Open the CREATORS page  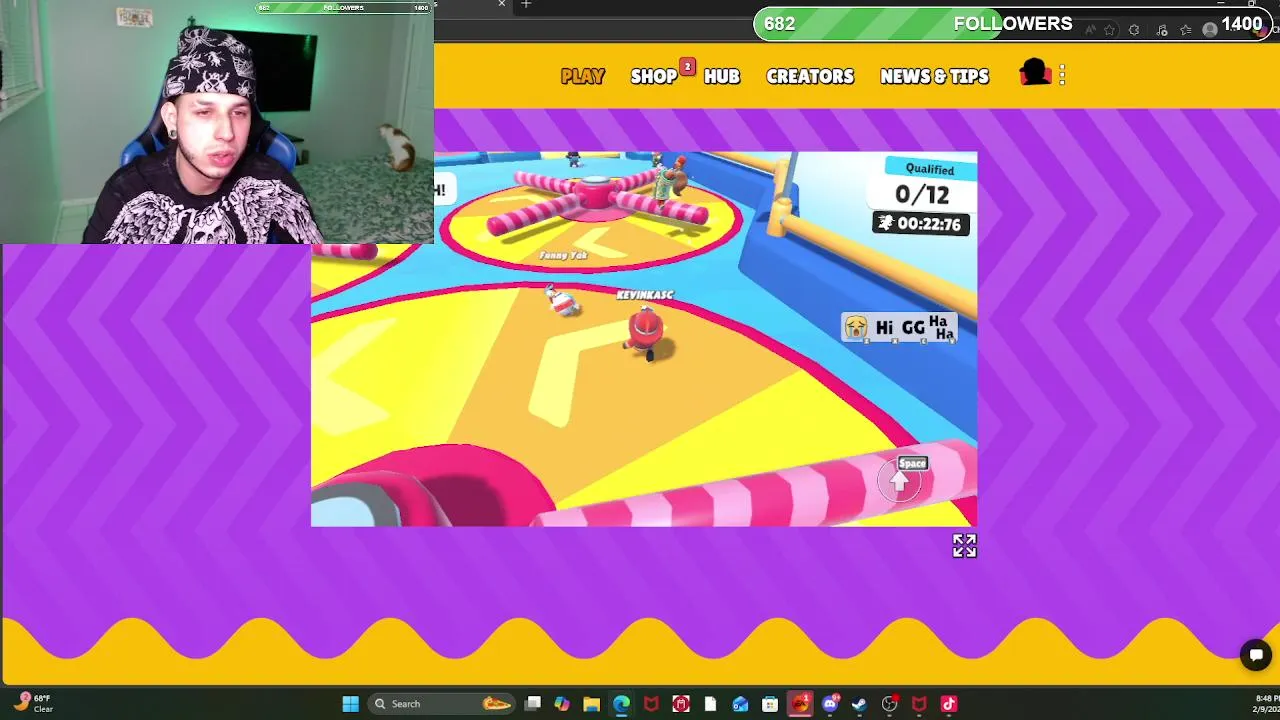810,76
